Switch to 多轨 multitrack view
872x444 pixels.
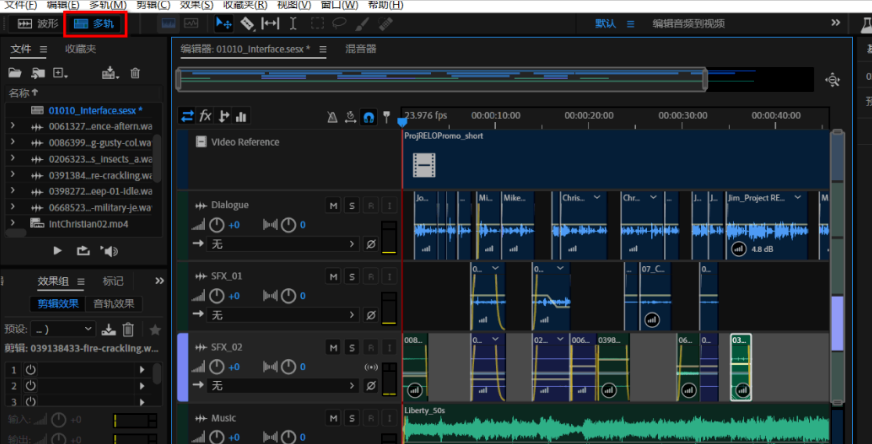pos(94,23)
